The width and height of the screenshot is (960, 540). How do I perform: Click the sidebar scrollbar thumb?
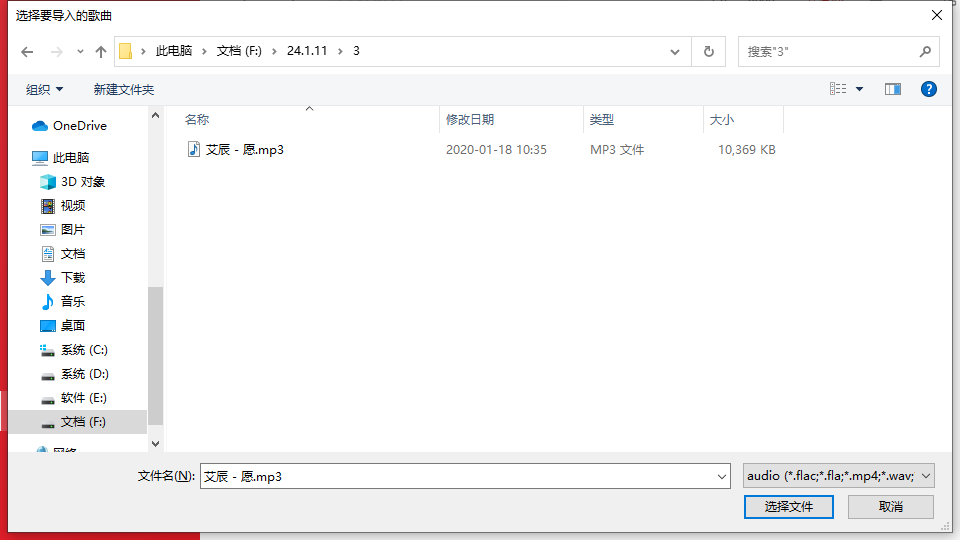156,356
